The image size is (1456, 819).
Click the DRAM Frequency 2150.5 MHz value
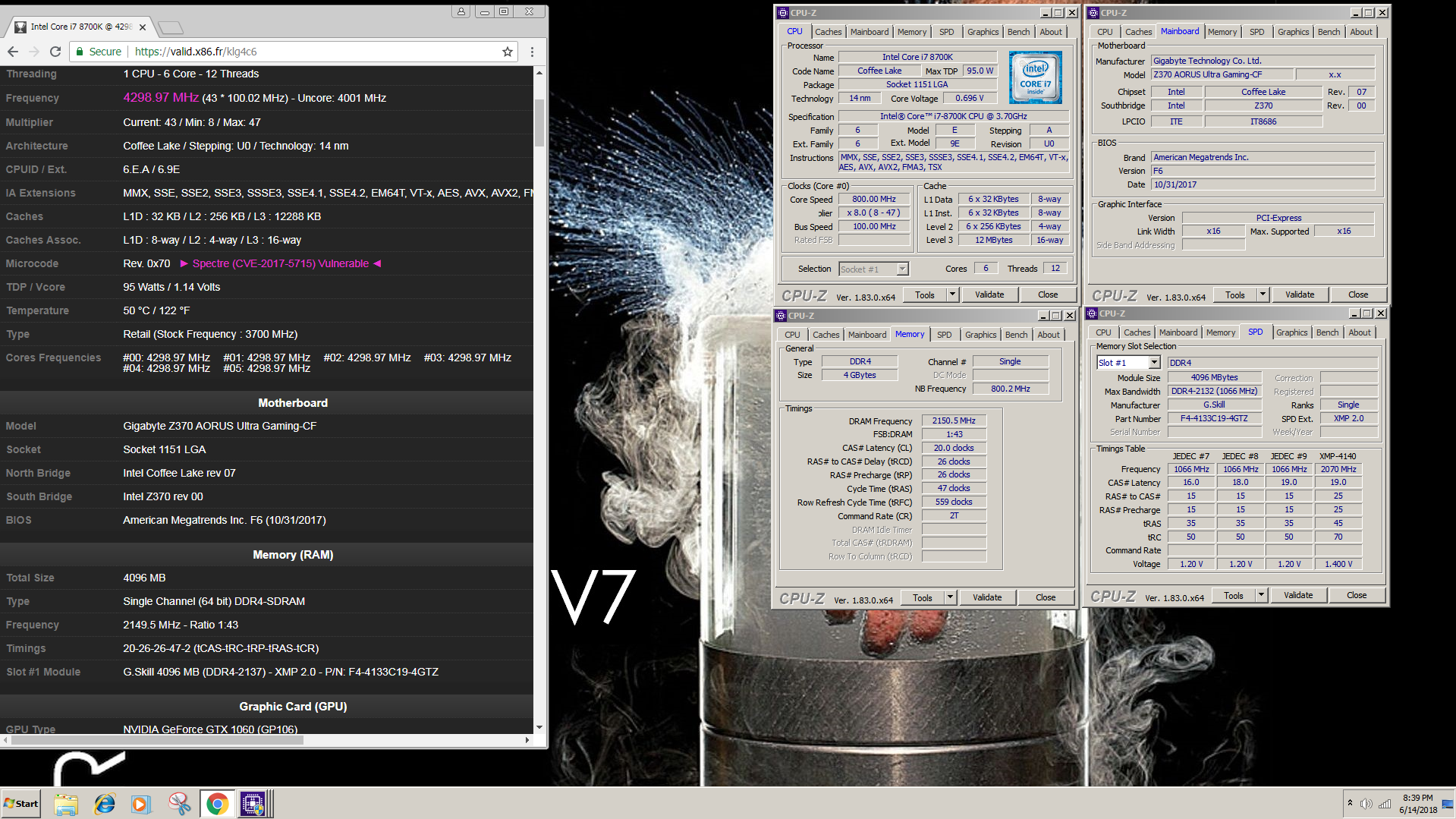(954, 421)
